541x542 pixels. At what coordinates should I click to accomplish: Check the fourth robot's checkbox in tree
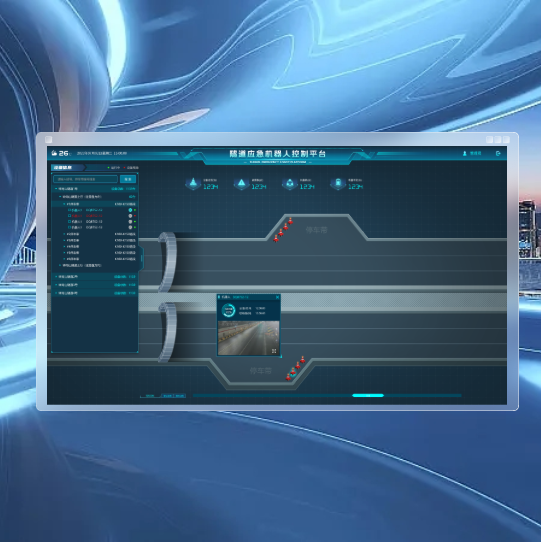click(x=69, y=227)
